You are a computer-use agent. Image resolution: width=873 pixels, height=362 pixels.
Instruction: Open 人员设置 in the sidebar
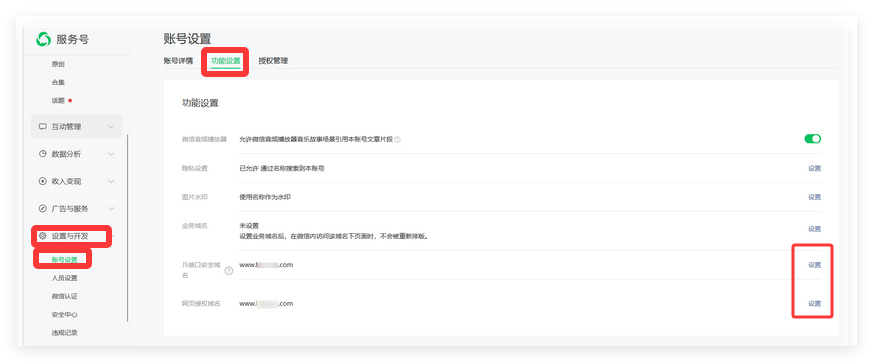pyautogui.click(x=65, y=278)
